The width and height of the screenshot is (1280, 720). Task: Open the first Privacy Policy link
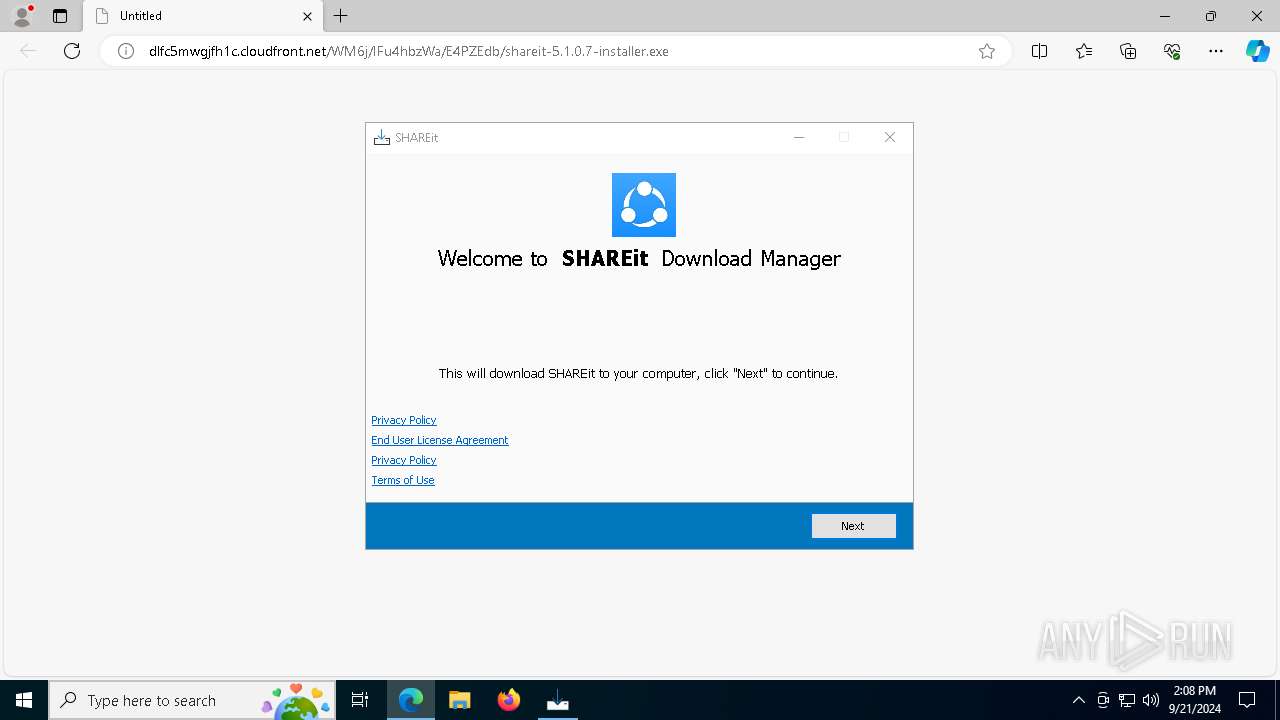404,420
